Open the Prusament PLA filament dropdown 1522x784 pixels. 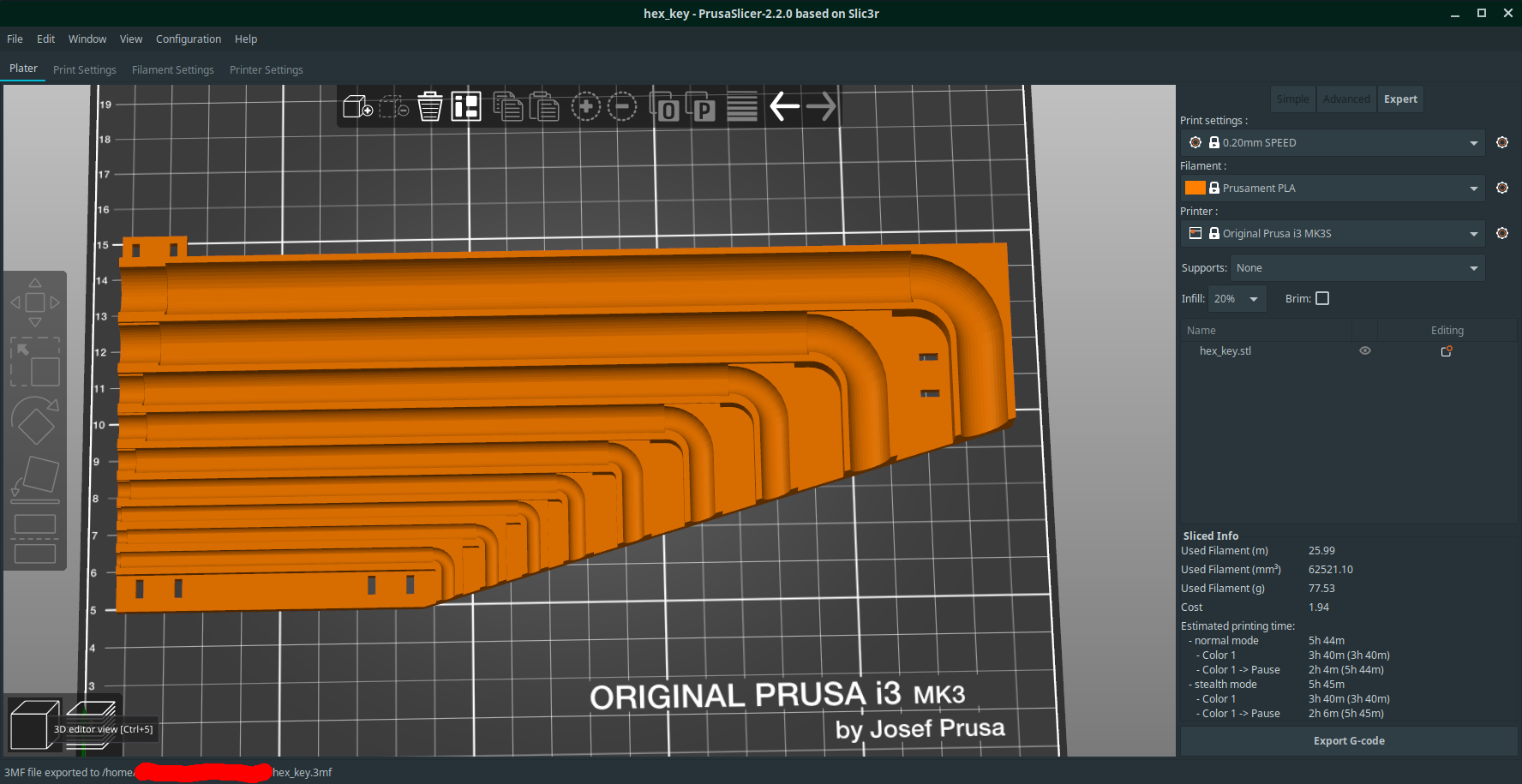[1333, 189]
